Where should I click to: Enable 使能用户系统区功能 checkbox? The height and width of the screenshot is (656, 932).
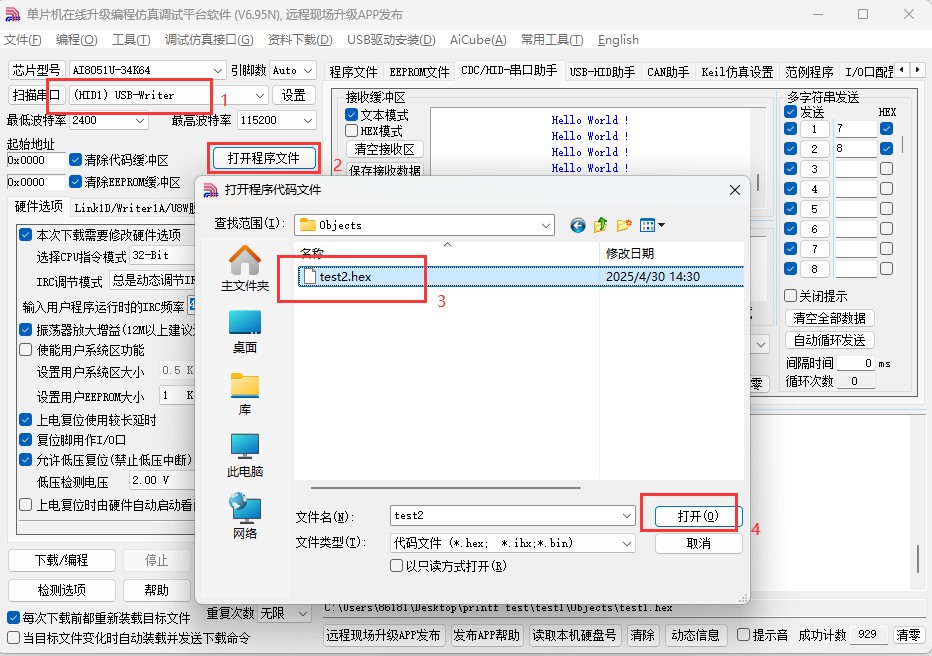26,350
